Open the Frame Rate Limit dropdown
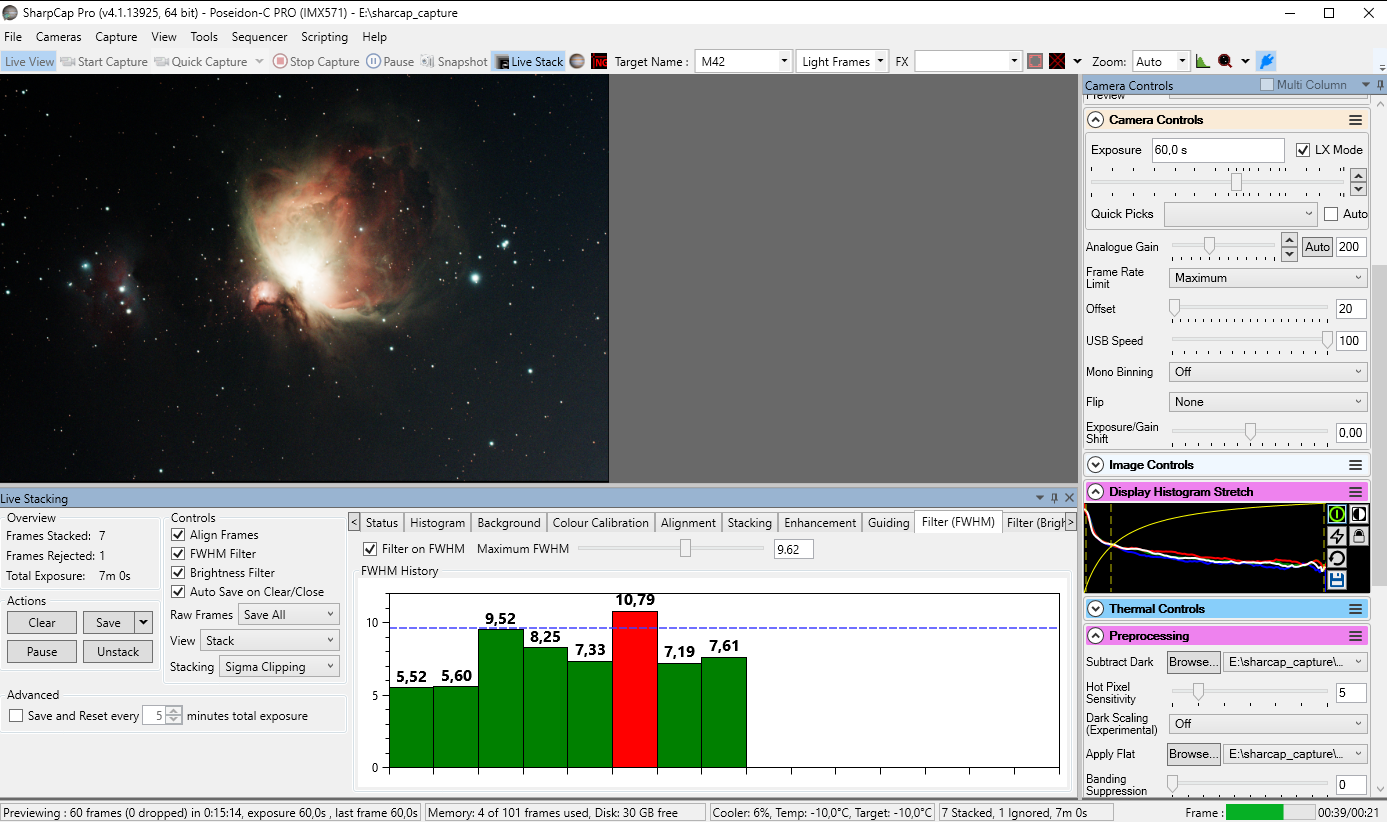Viewport: 1387px width, 822px height. click(1268, 278)
